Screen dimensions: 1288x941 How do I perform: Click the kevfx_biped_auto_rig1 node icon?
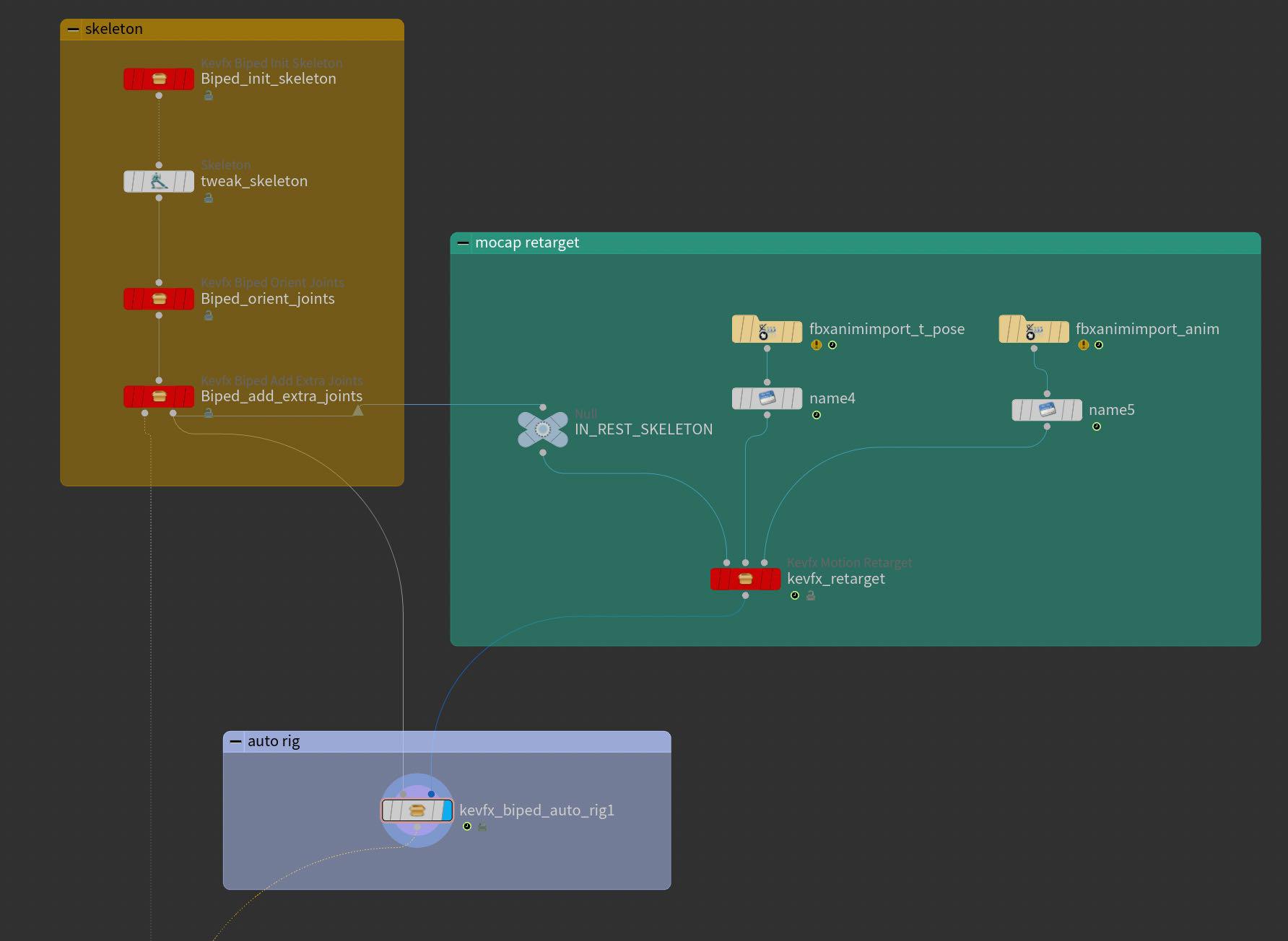coord(417,810)
